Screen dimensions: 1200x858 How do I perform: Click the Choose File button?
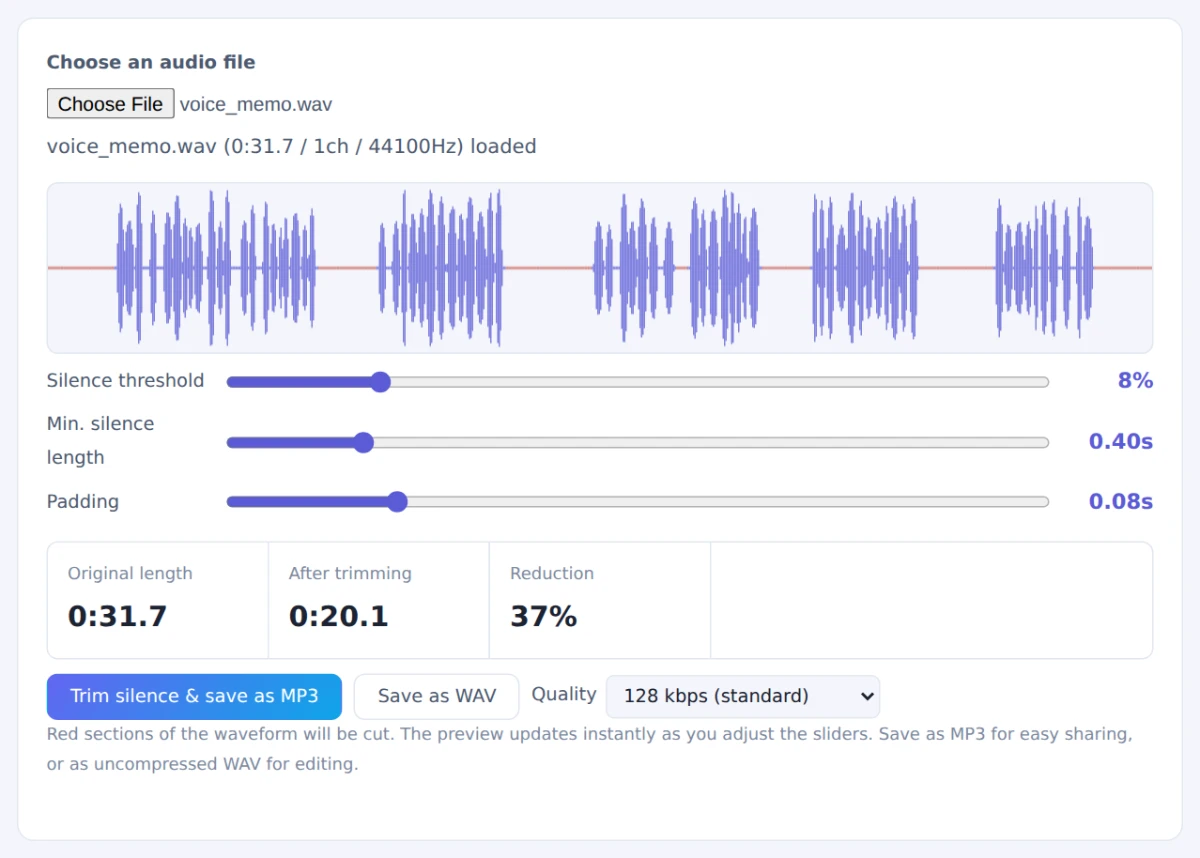click(x=110, y=104)
